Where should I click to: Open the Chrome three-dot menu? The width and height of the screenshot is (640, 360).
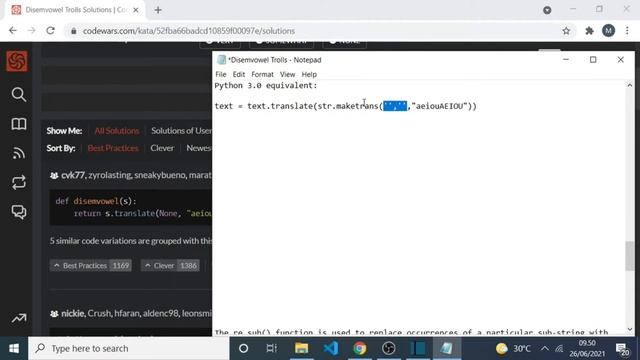[627, 31]
